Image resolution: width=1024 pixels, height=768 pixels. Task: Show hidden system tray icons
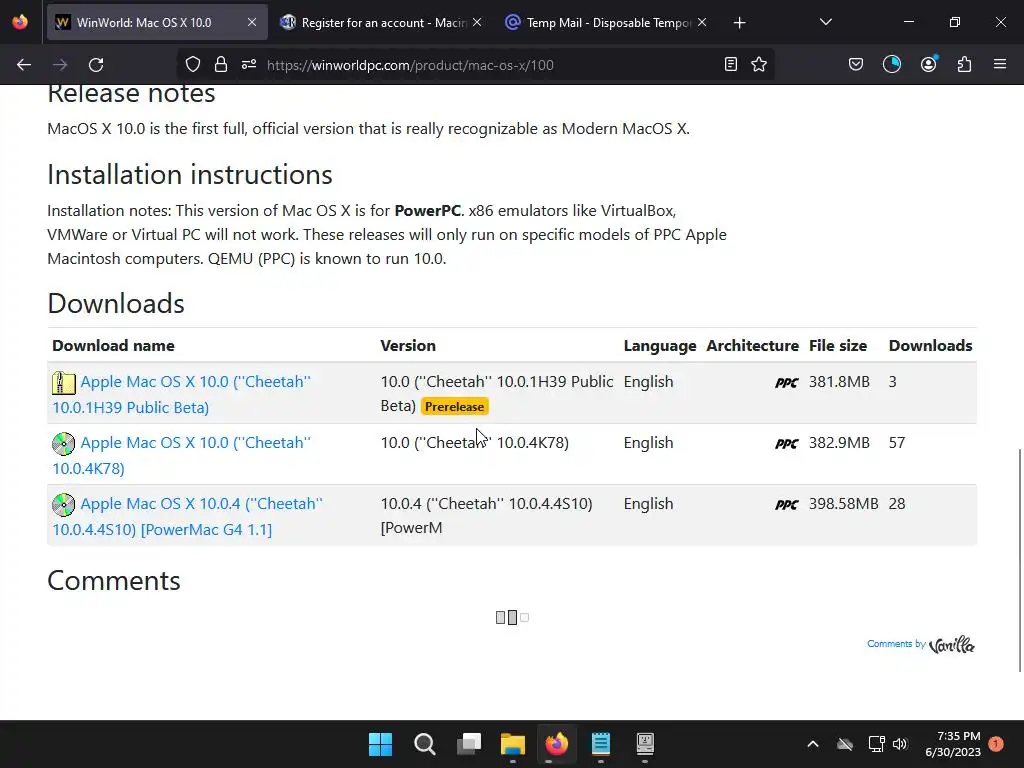812,744
